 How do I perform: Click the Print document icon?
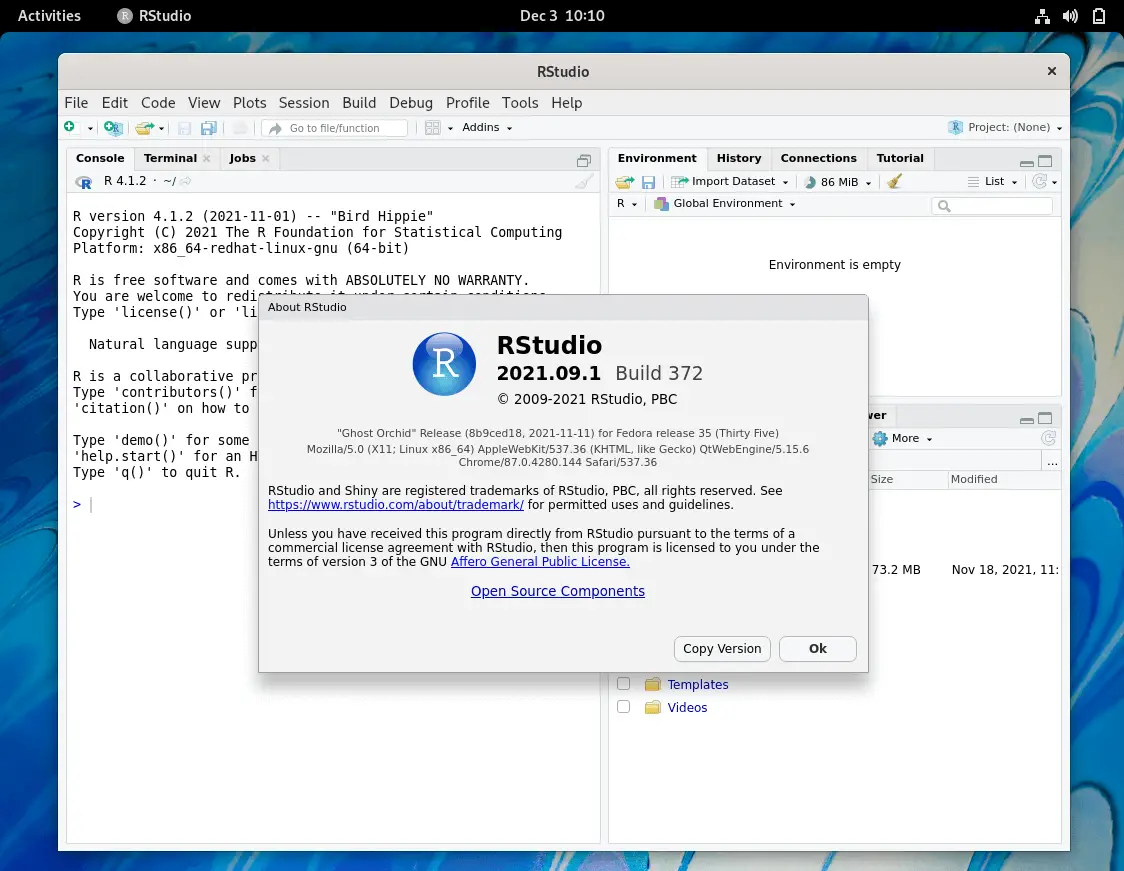[240, 128]
